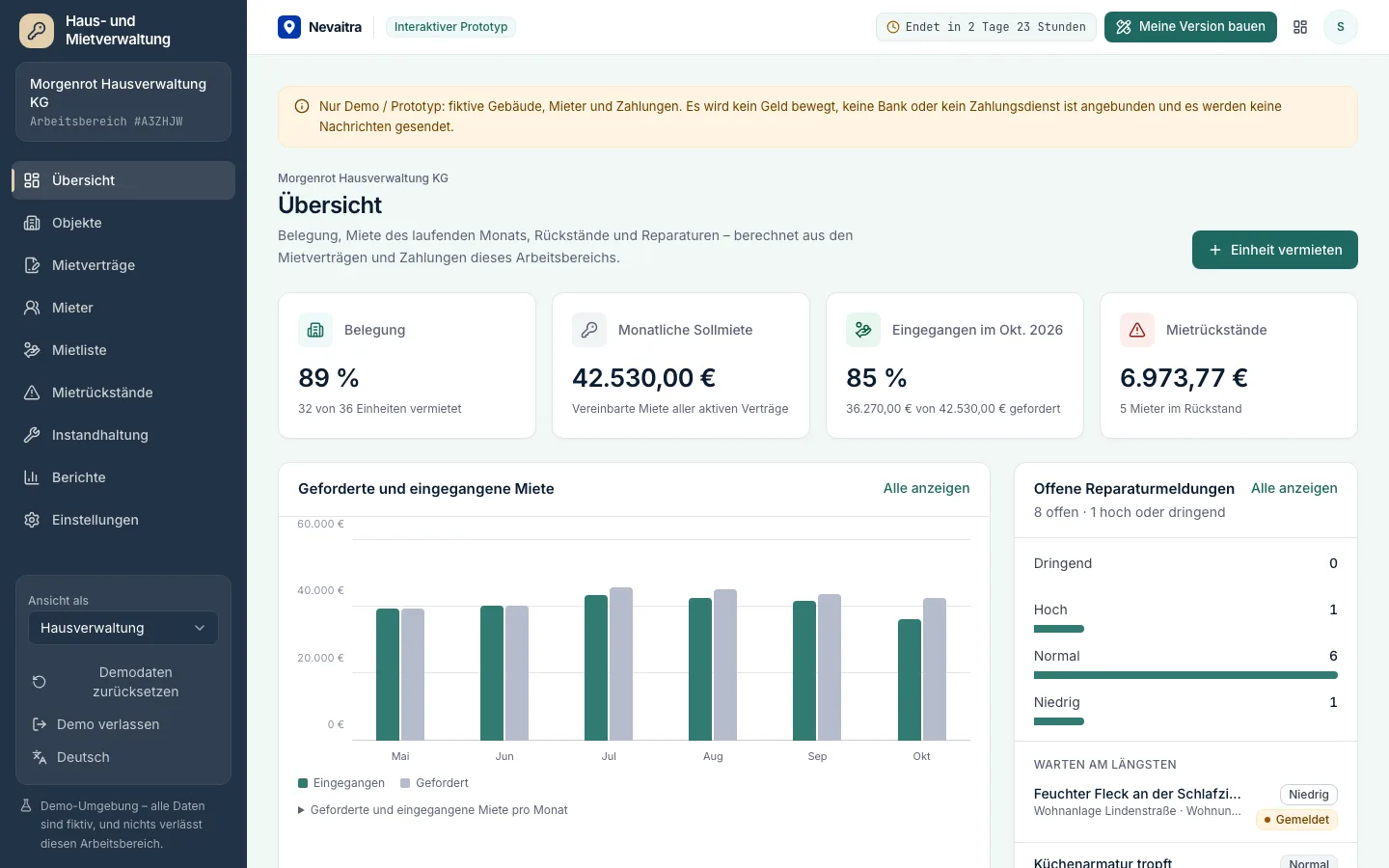Navigate to Mieter

coord(123,308)
